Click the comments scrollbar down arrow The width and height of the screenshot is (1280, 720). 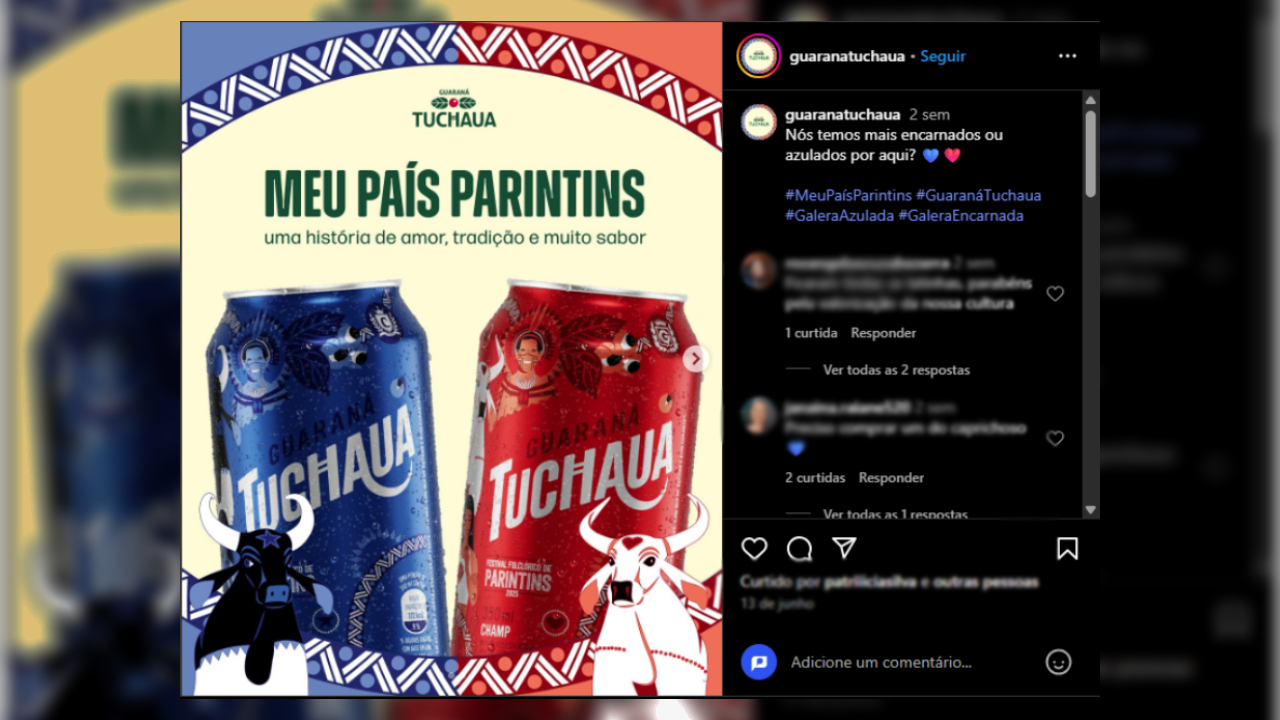[x=1091, y=510]
